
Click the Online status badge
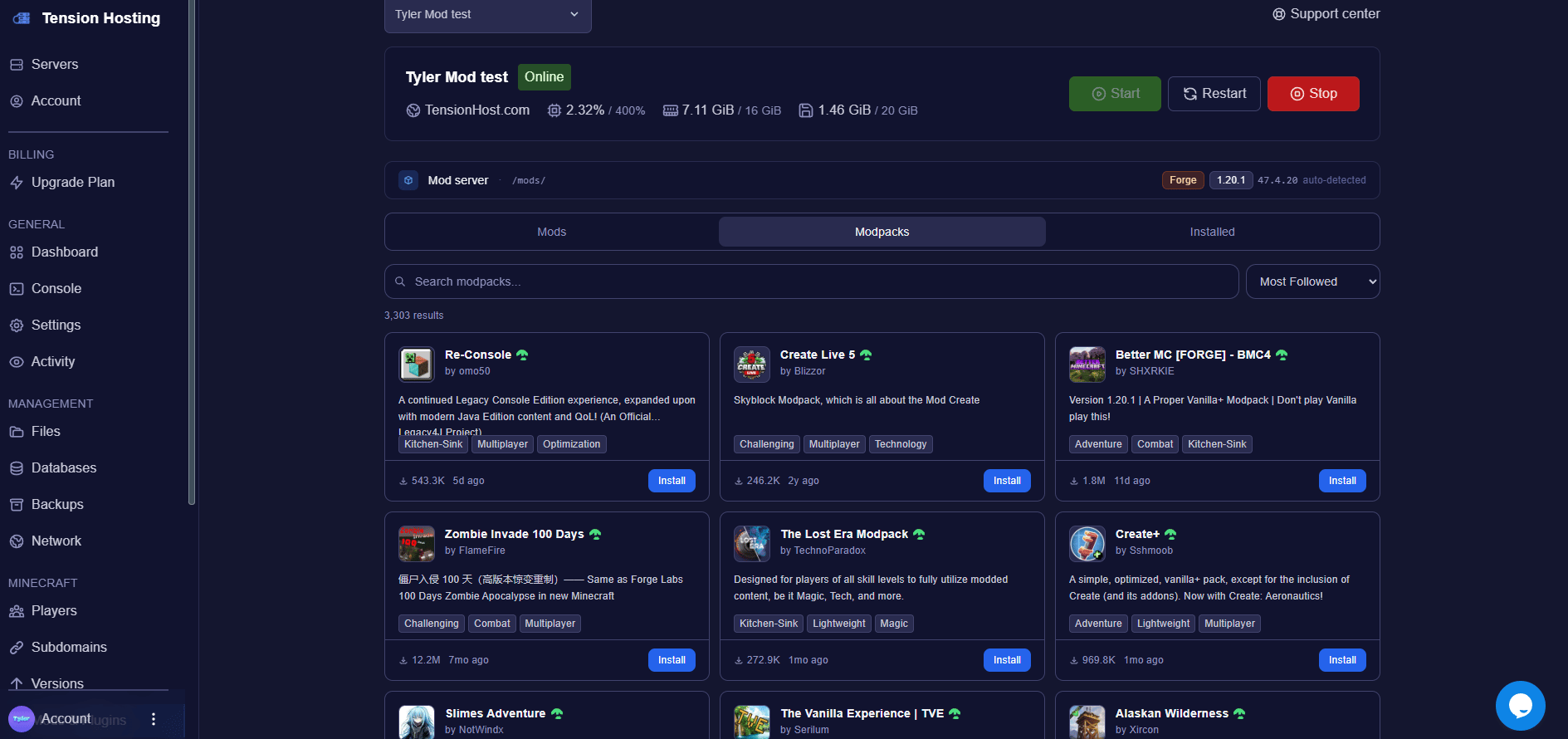tap(545, 77)
